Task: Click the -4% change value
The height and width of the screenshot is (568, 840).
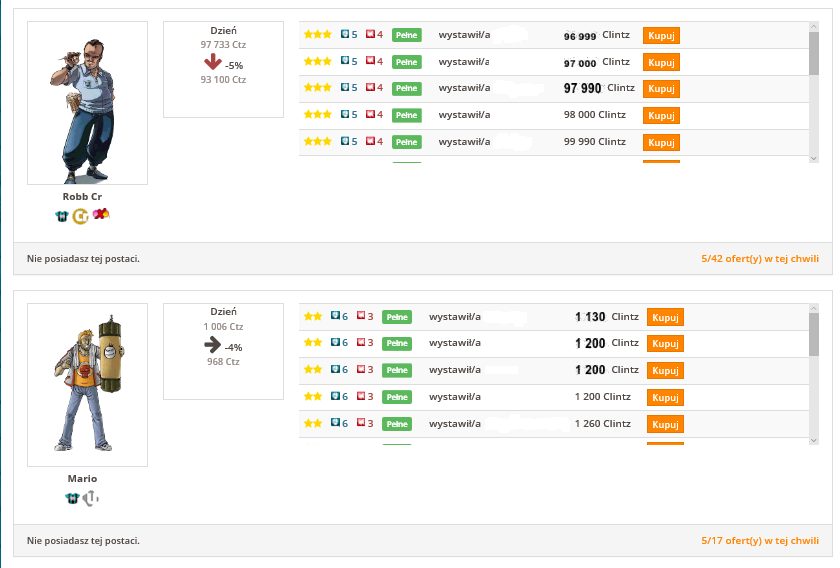Action: [x=234, y=347]
